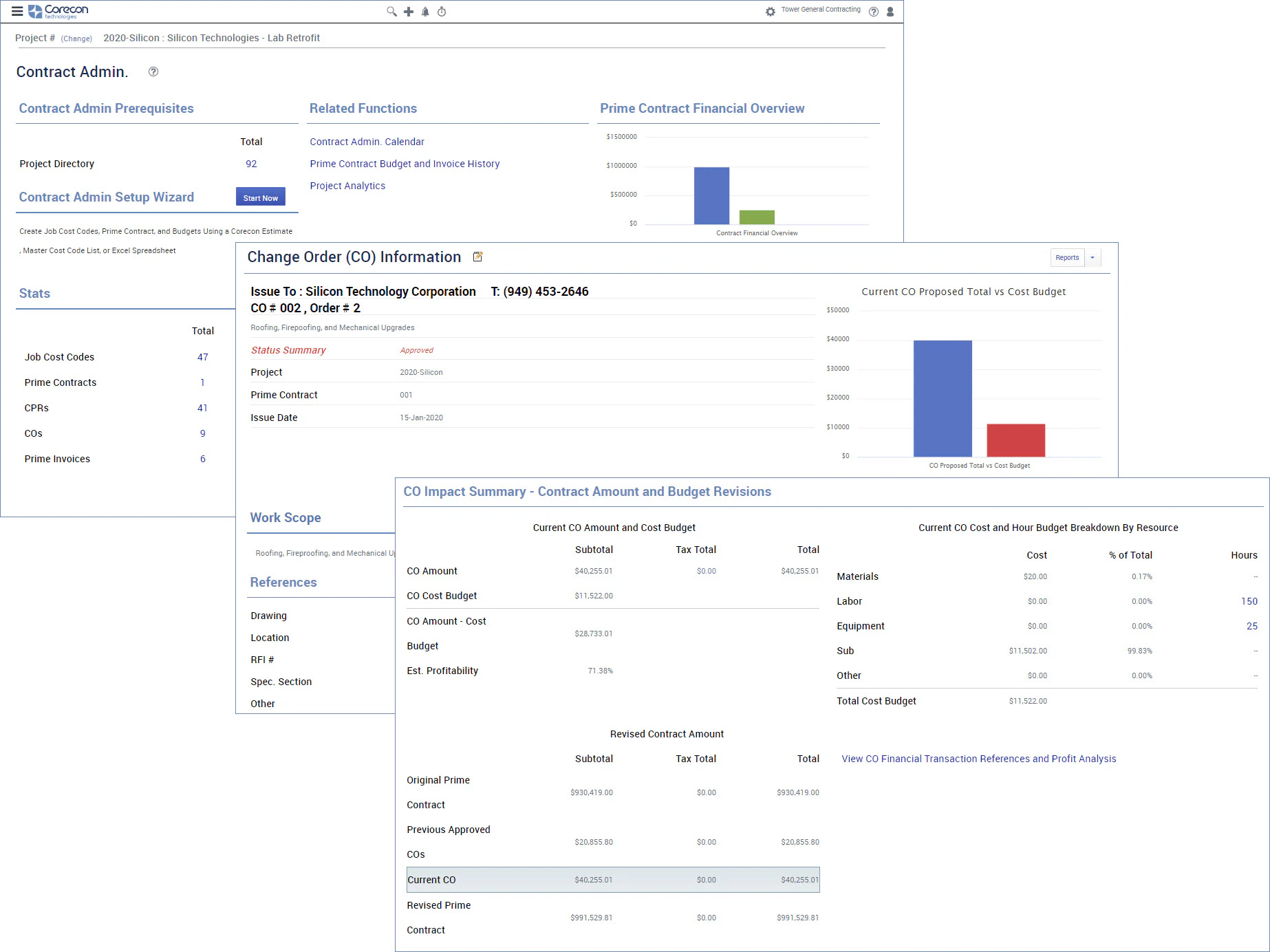Click the stopwatch timer icon
Viewport: 1270px width, 952px height.
pos(442,12)
